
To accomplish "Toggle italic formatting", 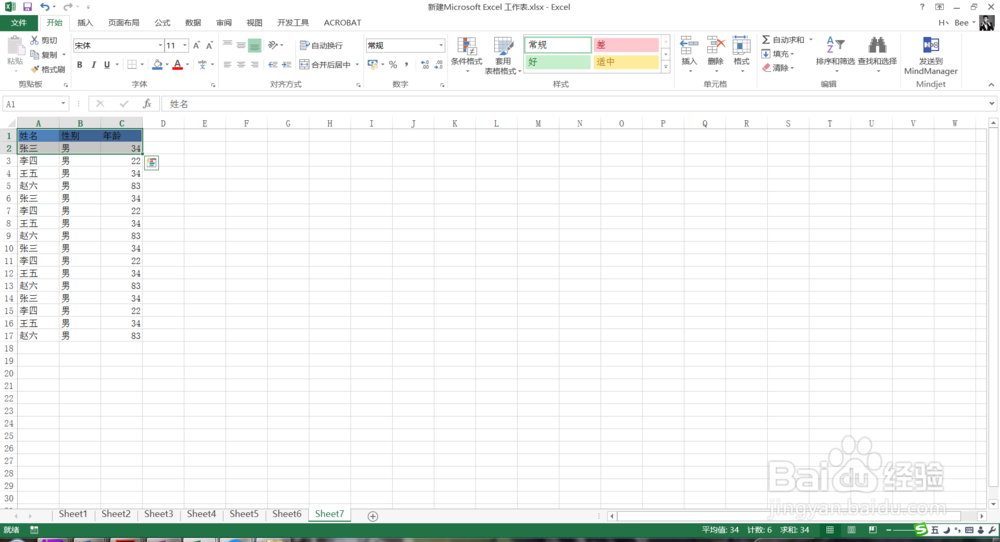I will tap(93, 64).
